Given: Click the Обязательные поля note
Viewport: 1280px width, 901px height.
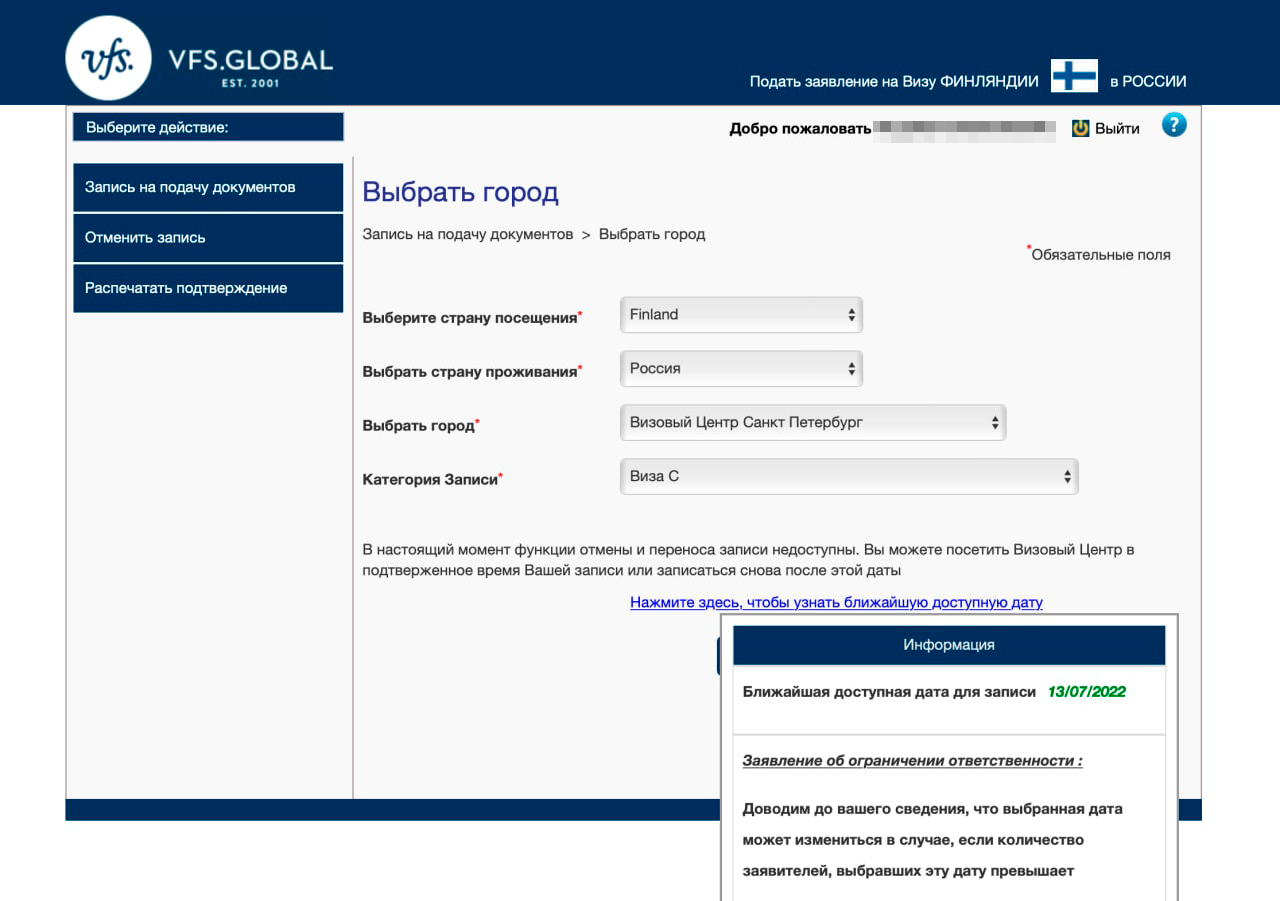Looking at the screenshot, I should click(x=1100, y=254).
